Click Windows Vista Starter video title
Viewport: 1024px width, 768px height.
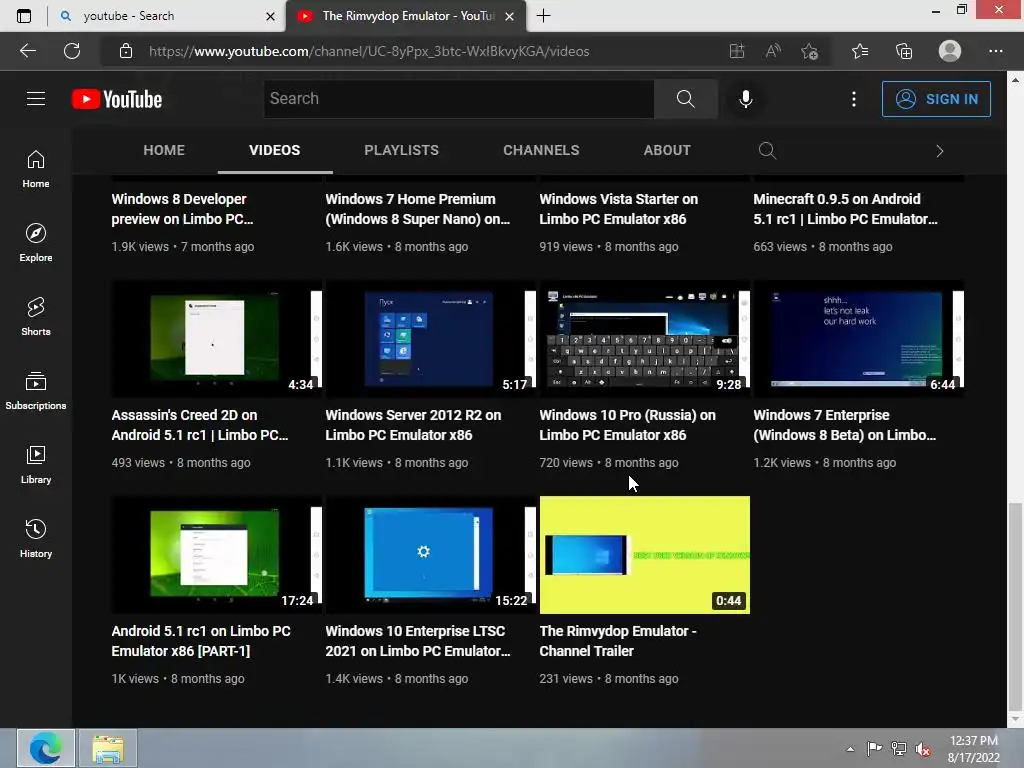coord(618,209)
